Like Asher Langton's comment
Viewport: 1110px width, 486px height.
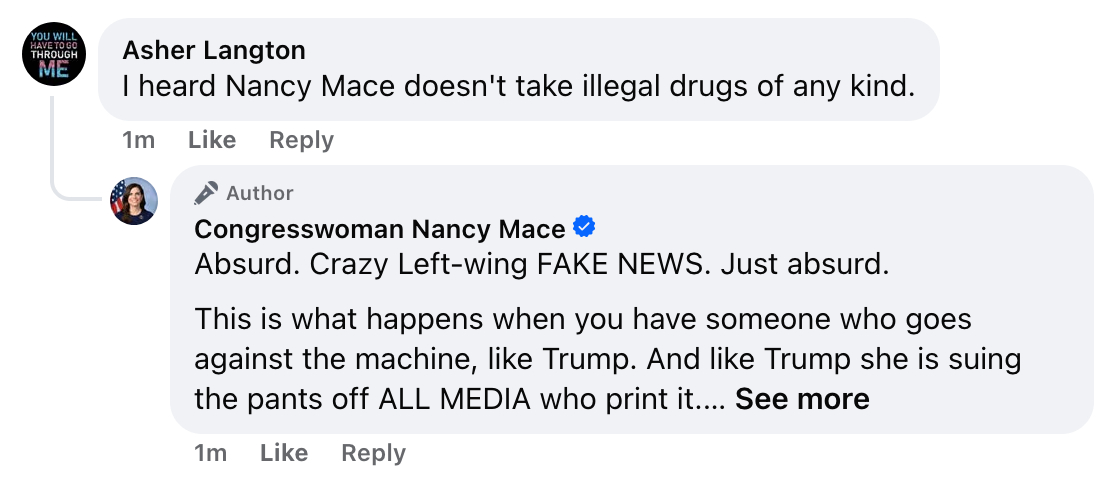pyautogui.click(x=212, y=140)
